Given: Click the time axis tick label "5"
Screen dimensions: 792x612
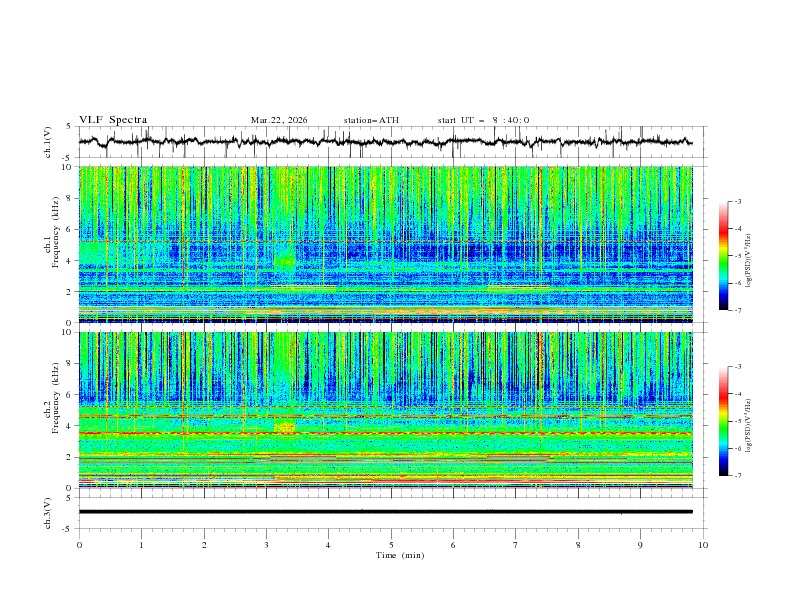Looking at the screenshot, I should pyautogui.click(x=391, y=545).
